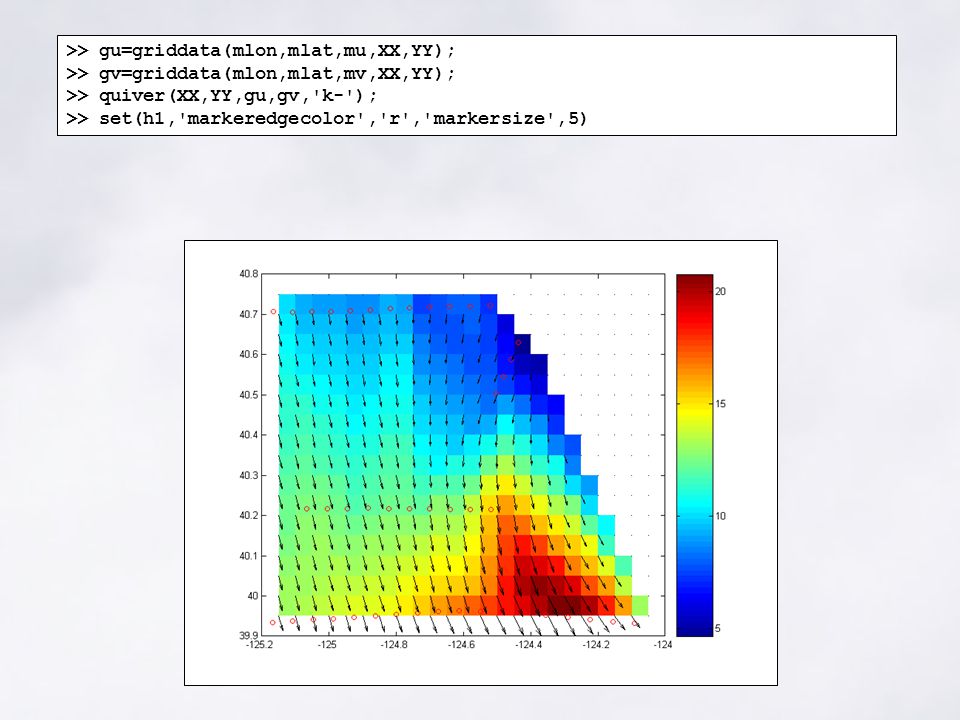Click the set(h1,'markeredgecolor') command line

(x=326, y=118)
